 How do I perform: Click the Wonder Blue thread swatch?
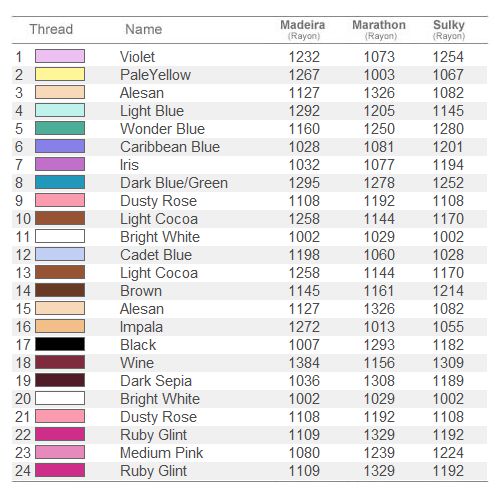pyautogui.click(x=60, y=128)
